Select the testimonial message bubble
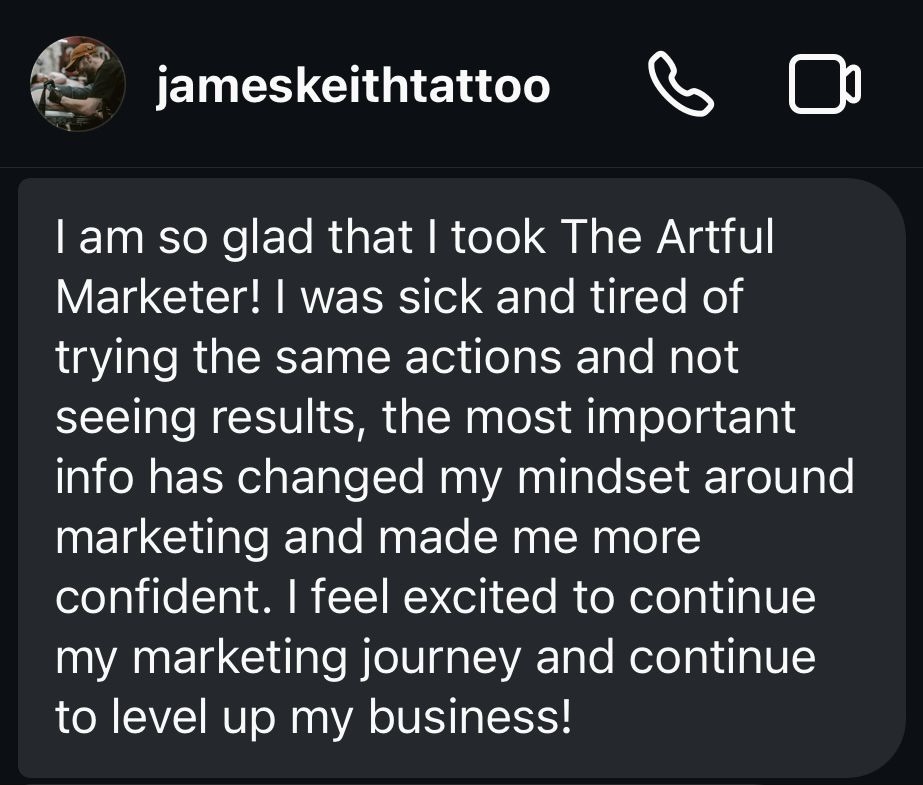The image size is (923, 785). tap(460, 477)
